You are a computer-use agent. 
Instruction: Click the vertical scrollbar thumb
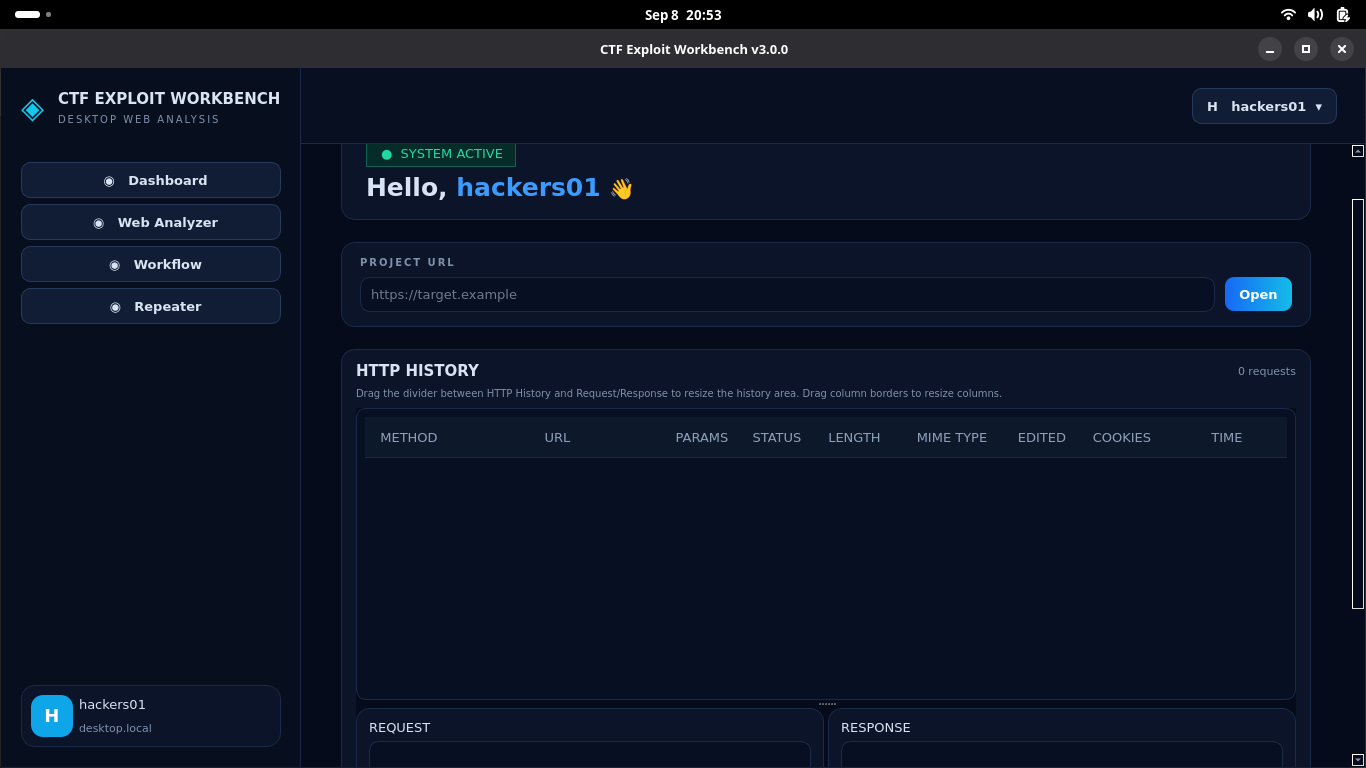tap(1358, 403)
